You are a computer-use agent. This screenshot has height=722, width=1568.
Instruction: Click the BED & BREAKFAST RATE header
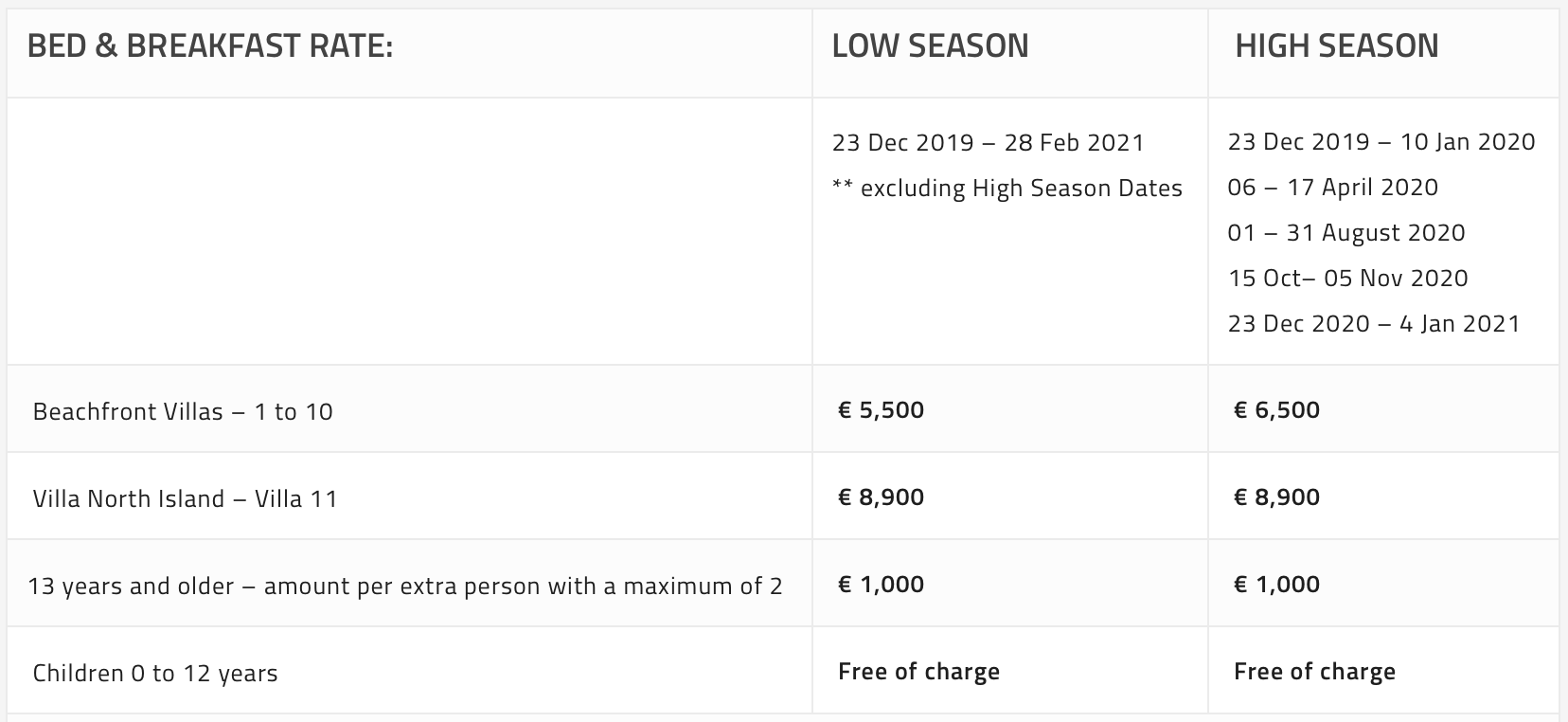210,45
